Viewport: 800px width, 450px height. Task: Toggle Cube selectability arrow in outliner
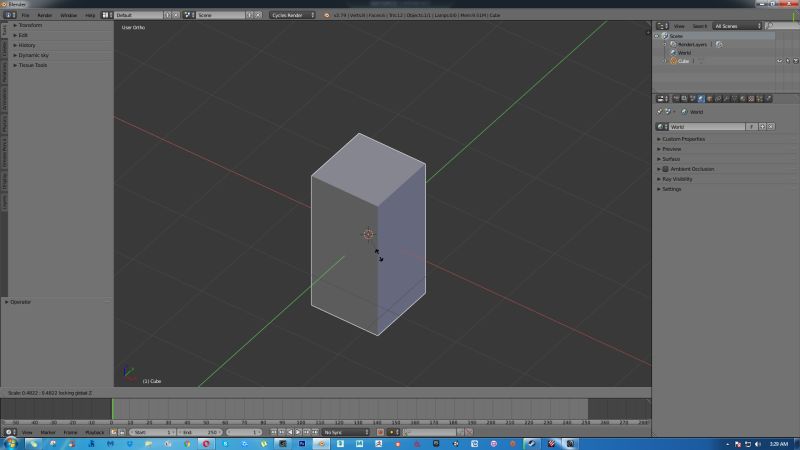click(x=787, y=61)
